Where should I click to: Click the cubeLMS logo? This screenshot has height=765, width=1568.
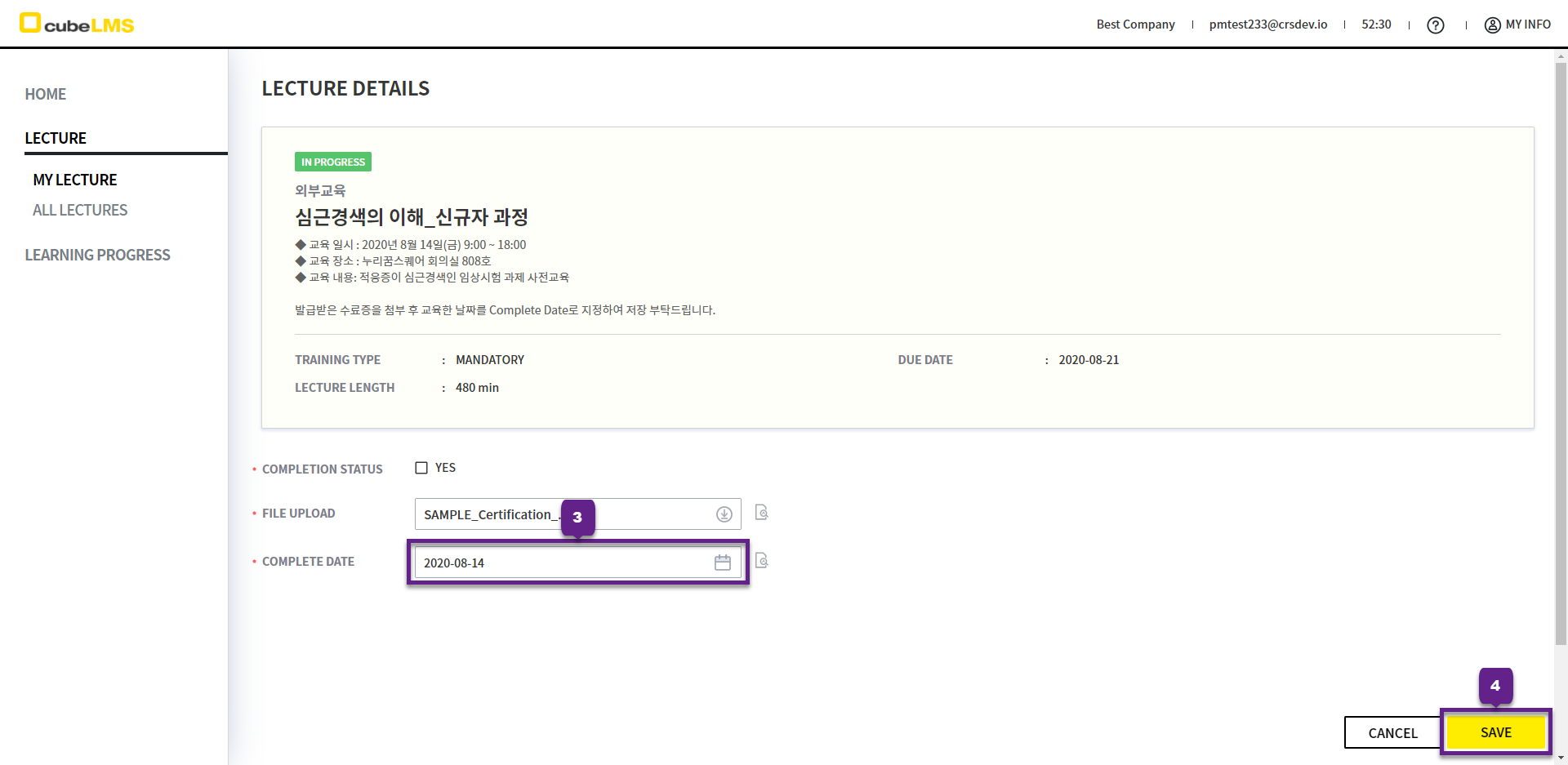coord(77,24)
